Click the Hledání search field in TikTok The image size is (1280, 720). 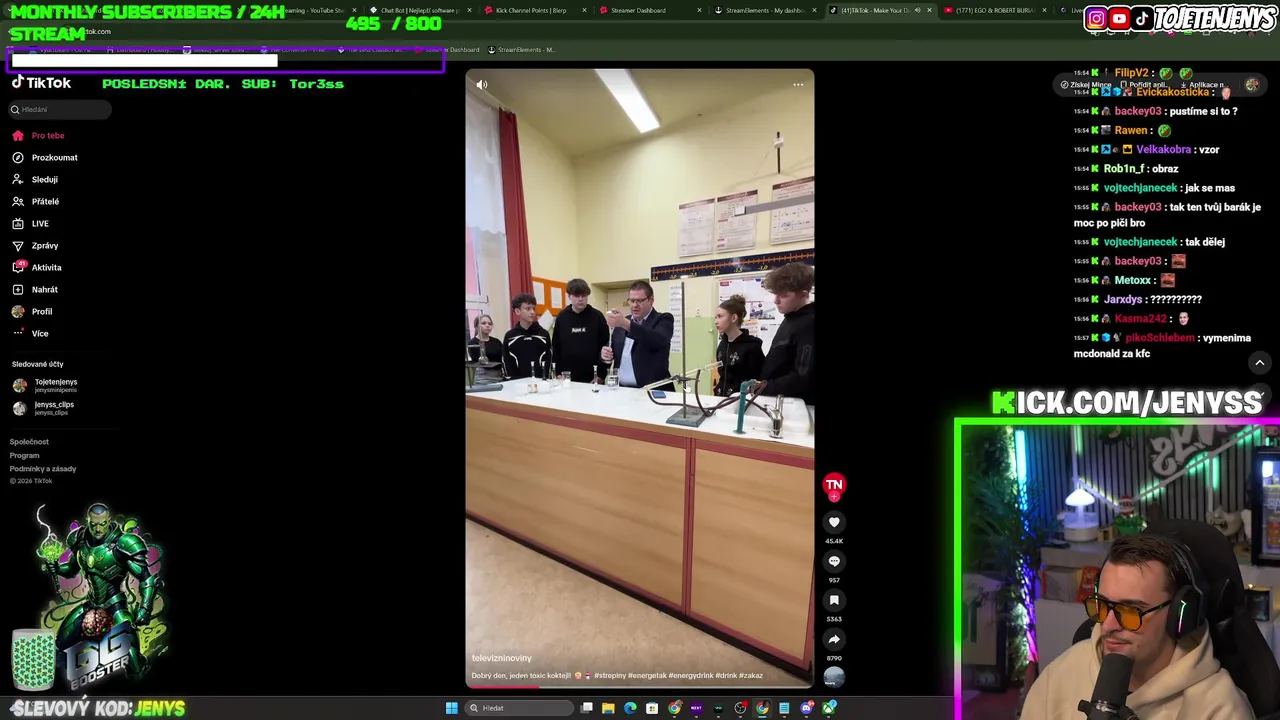[x=61, y=109]
